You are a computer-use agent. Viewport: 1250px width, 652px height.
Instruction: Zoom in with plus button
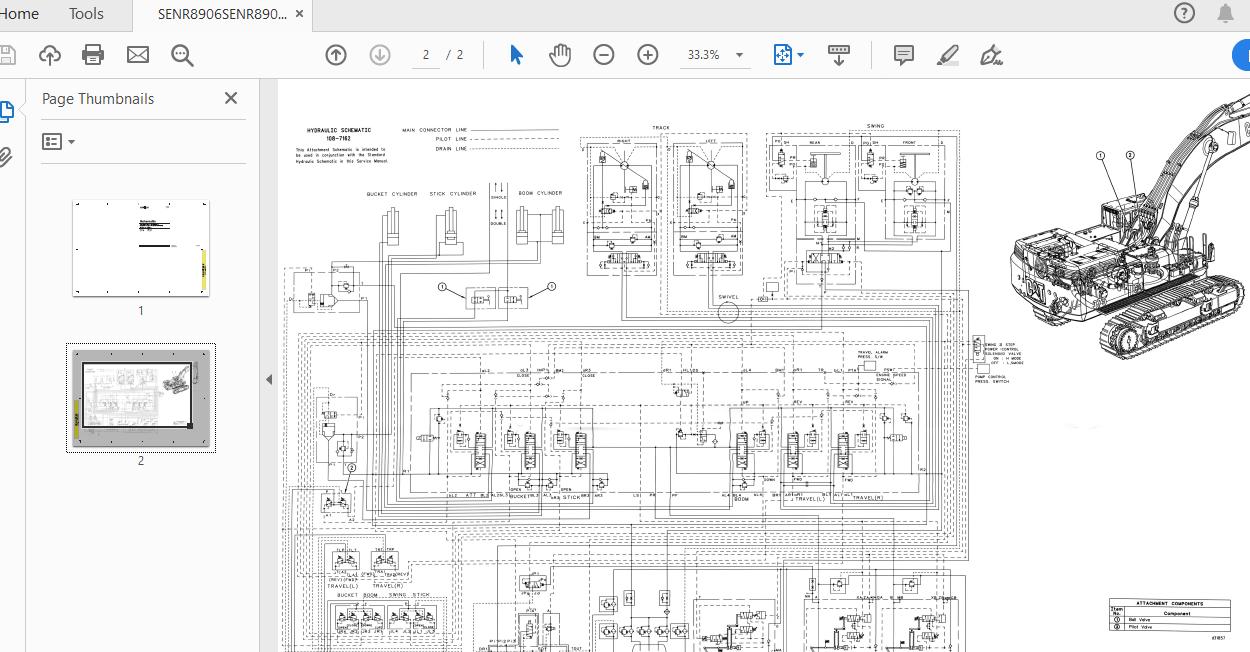click(x=648, y=55)
